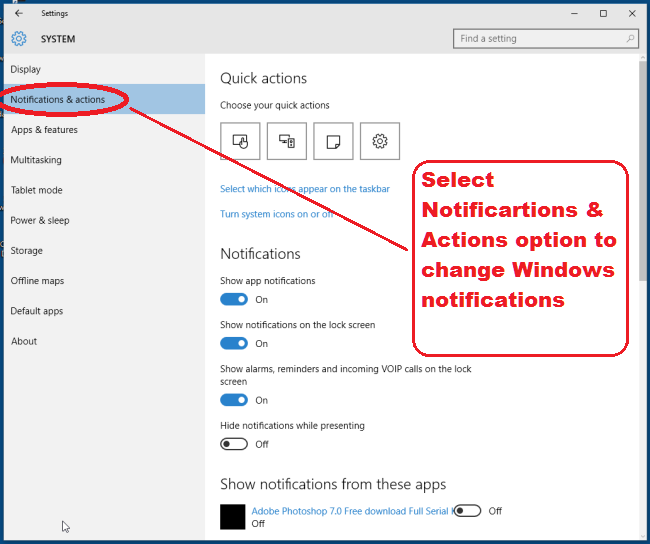Select the All settings quick action tile
Screen dimensions: 650x544
coord(380,141)
